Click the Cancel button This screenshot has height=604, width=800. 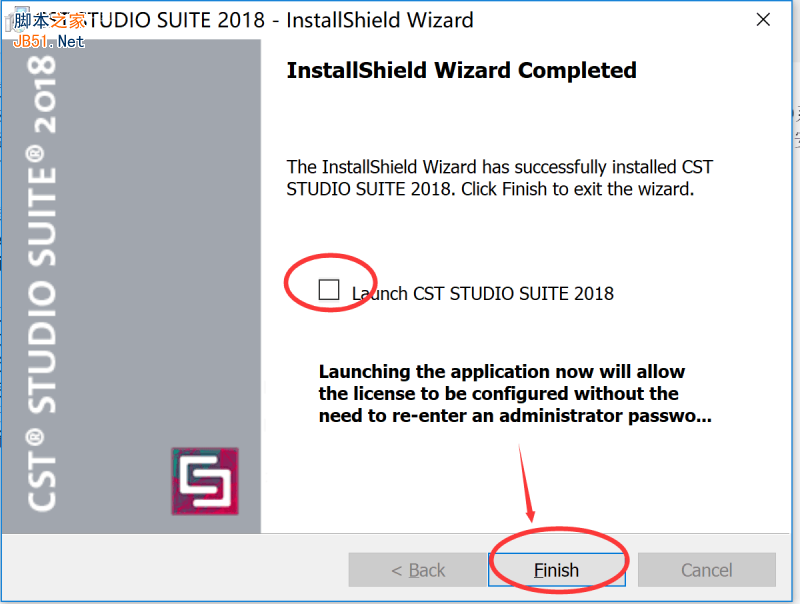point(706,569)
